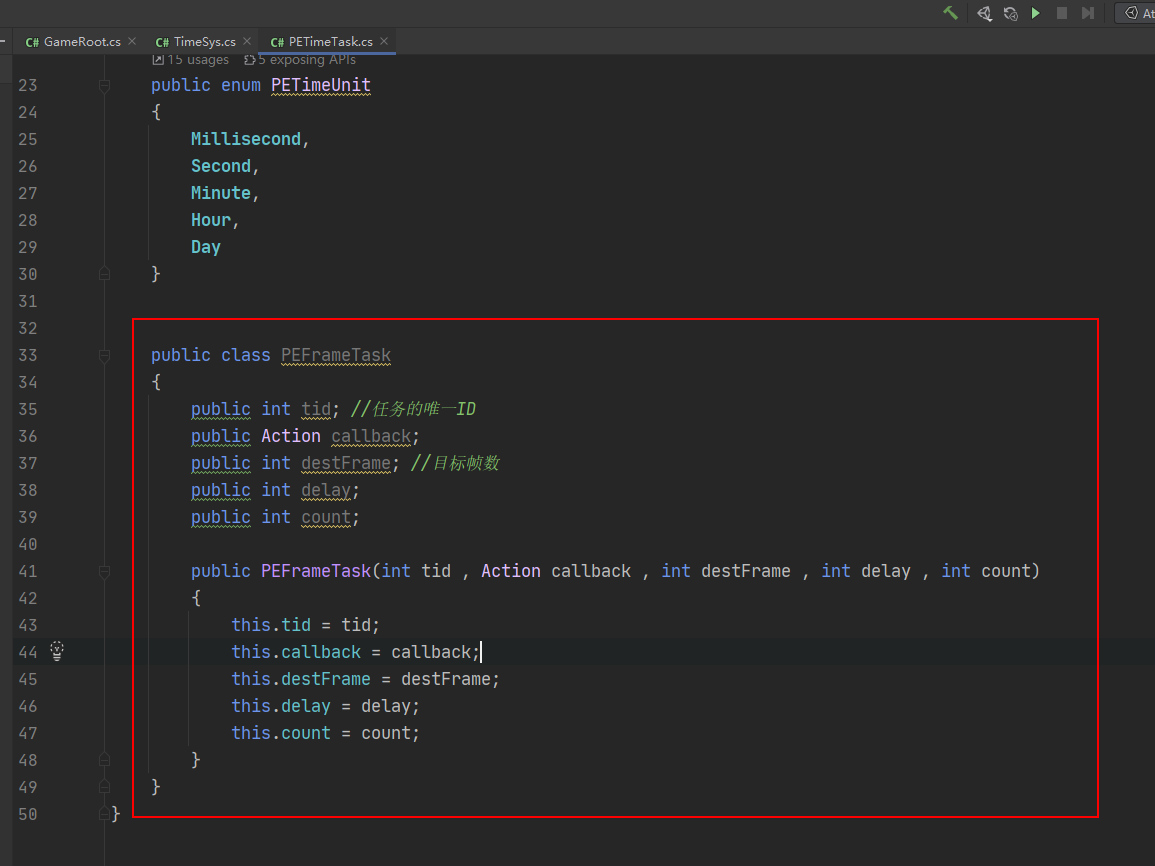Click the grey Step frame button
Viewport: 1155px width, 866px height.
click(1087, 13)
